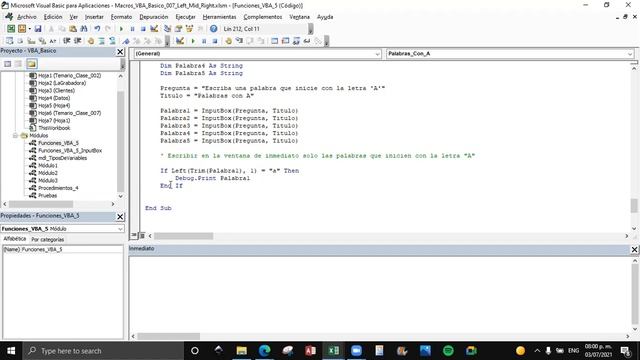Click the (Name) Funciones_VBA_5 property field

click(x=62, y=249)
